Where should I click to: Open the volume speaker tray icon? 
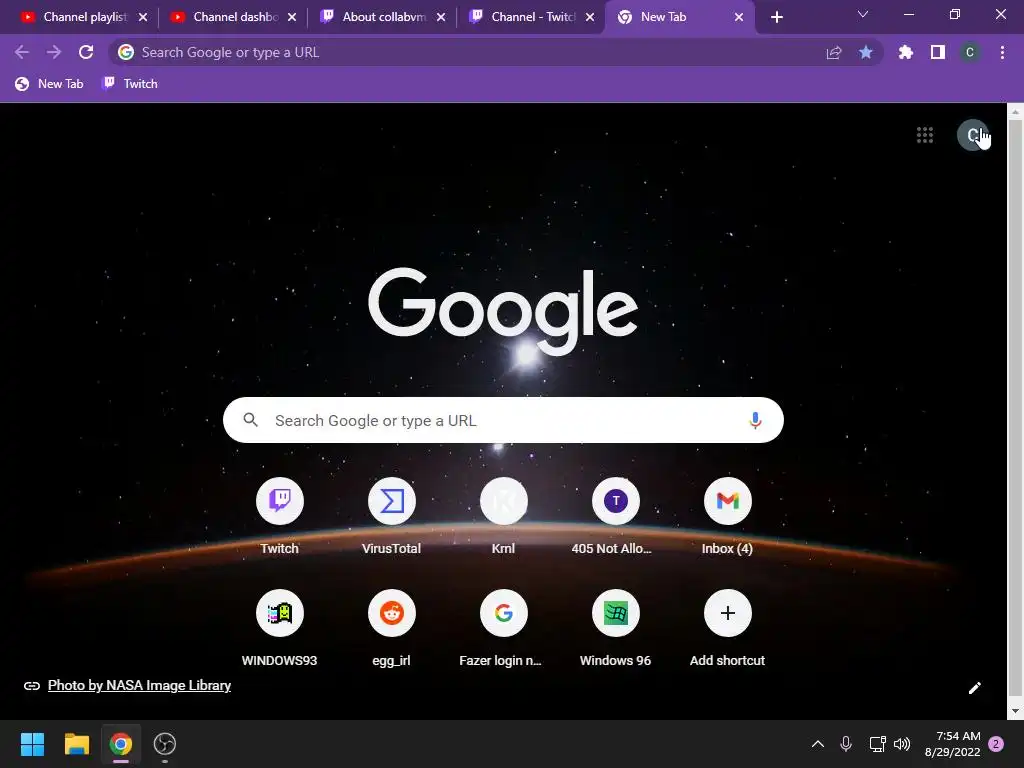(x=902, y=744)
